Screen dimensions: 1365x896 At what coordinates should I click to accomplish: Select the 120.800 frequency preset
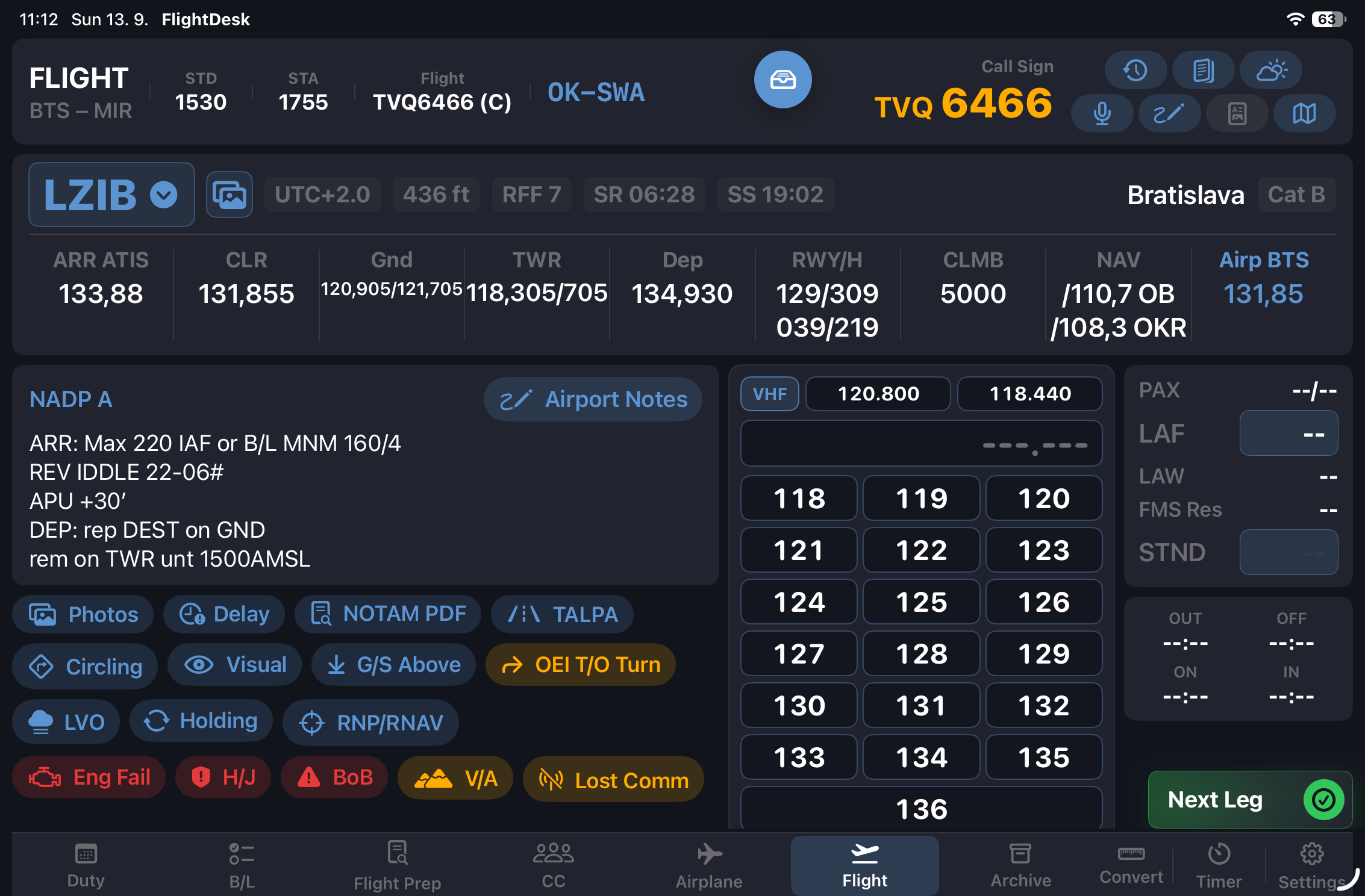tap(878, 394)
